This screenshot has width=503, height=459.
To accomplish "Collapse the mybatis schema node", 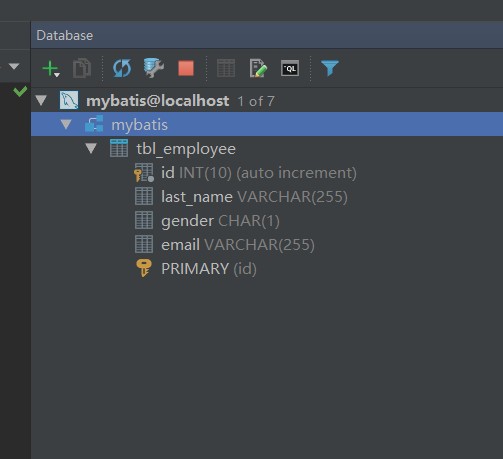I will 66,124.
